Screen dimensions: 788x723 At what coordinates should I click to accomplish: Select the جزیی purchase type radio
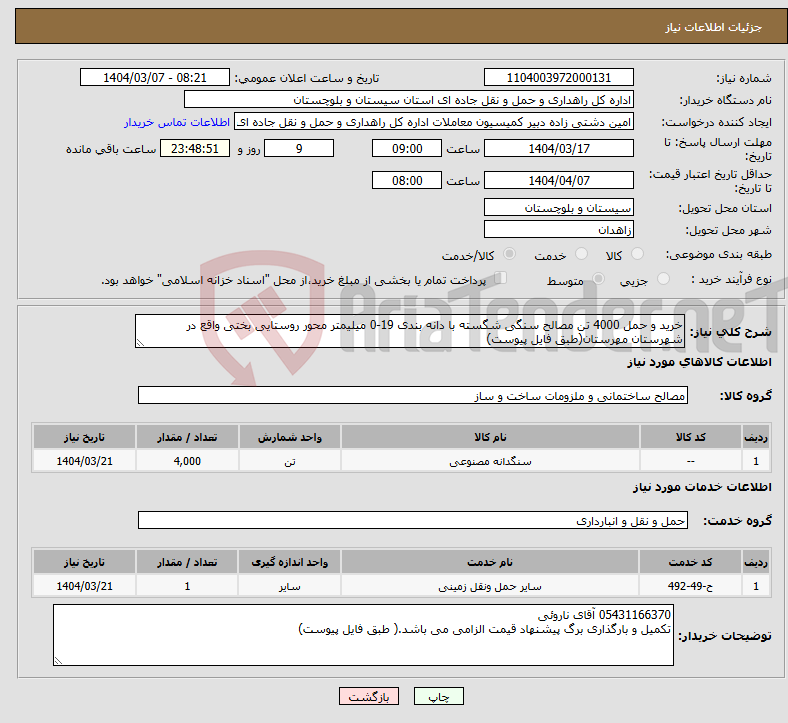tap(663, 279)
